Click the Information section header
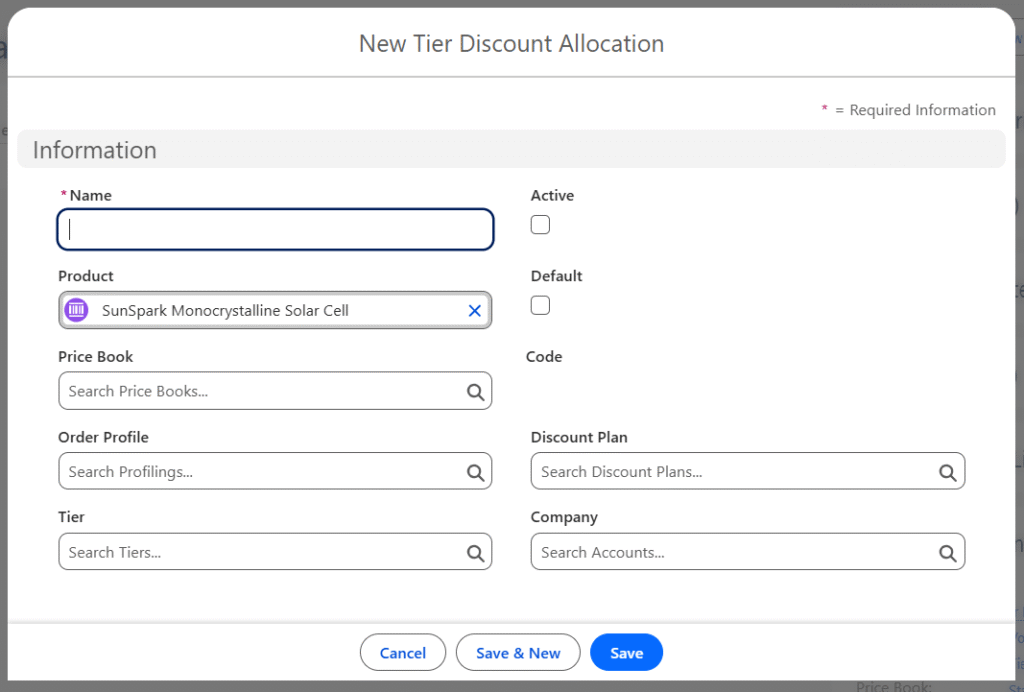Screen dimensions: 1024x692 pyautogui.click(x=95, y=150)
